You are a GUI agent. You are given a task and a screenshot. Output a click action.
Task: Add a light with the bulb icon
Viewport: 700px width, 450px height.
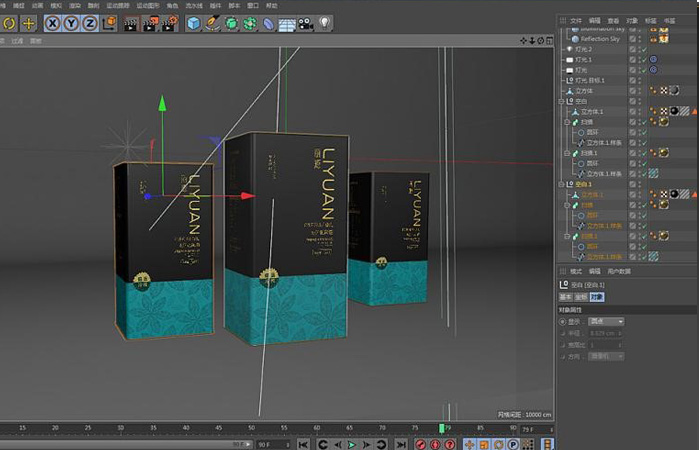click(x=326, y=23)
